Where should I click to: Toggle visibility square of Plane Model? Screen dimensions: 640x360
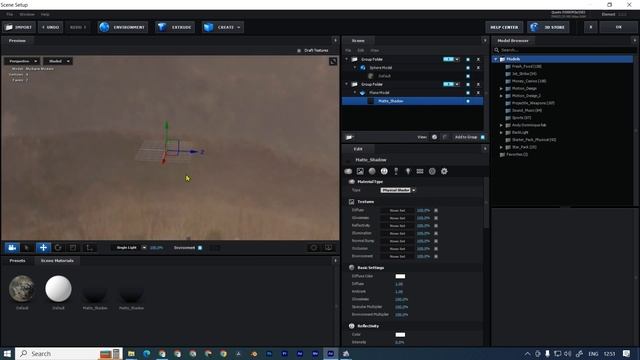tap(468, 93)
